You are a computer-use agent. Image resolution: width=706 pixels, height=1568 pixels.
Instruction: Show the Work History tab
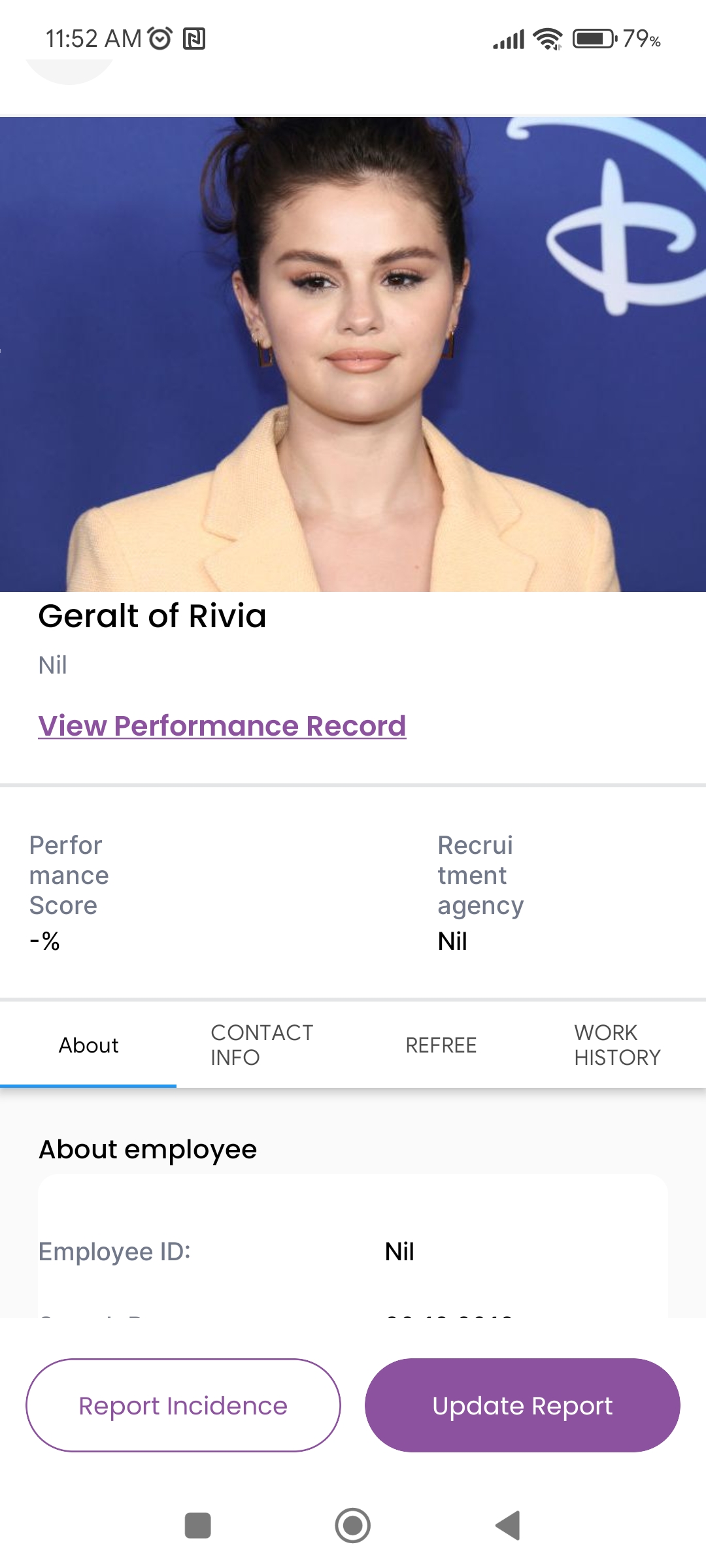[617, 1045]
